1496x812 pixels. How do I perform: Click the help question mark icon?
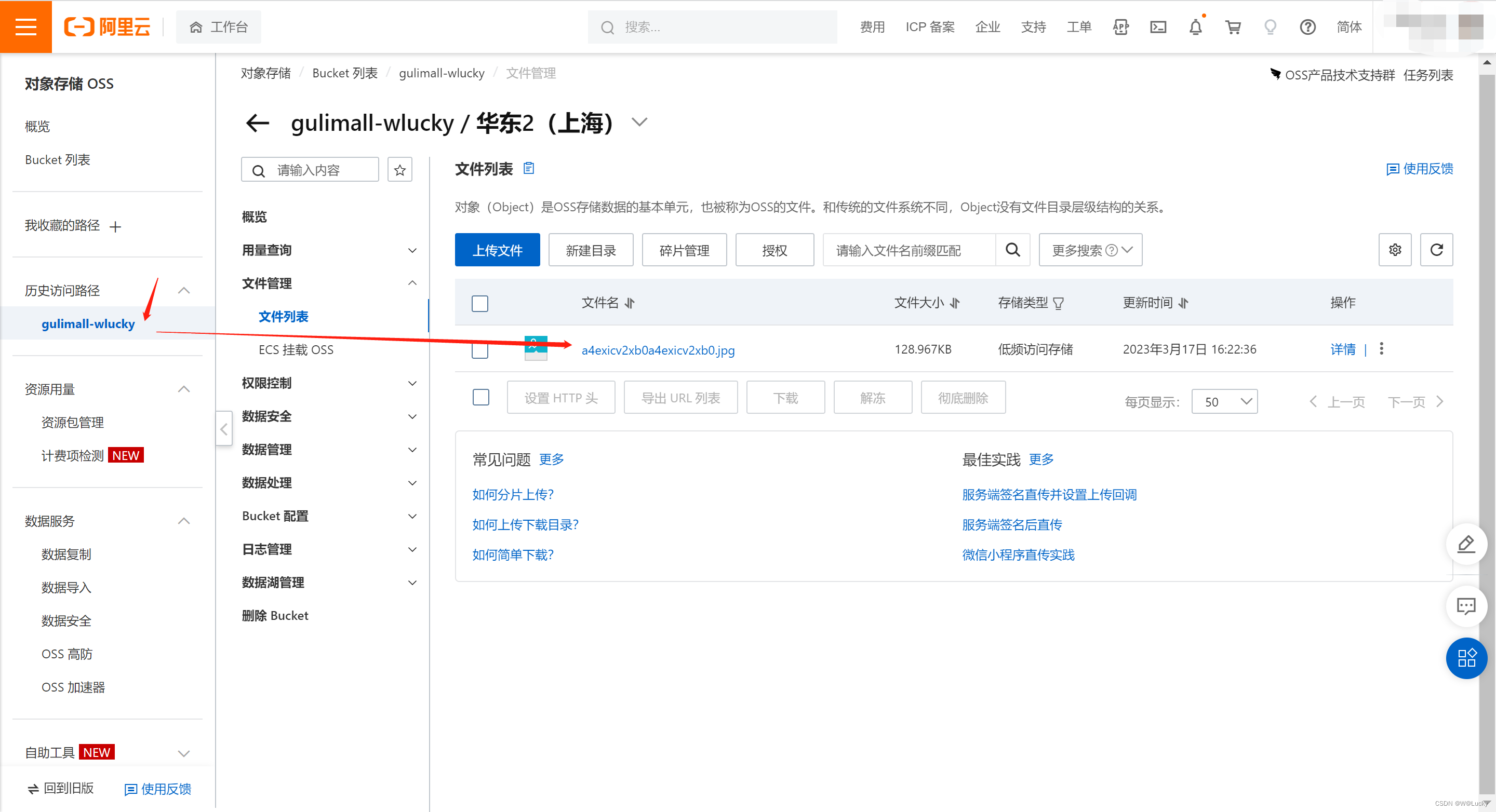(1307, 28)
